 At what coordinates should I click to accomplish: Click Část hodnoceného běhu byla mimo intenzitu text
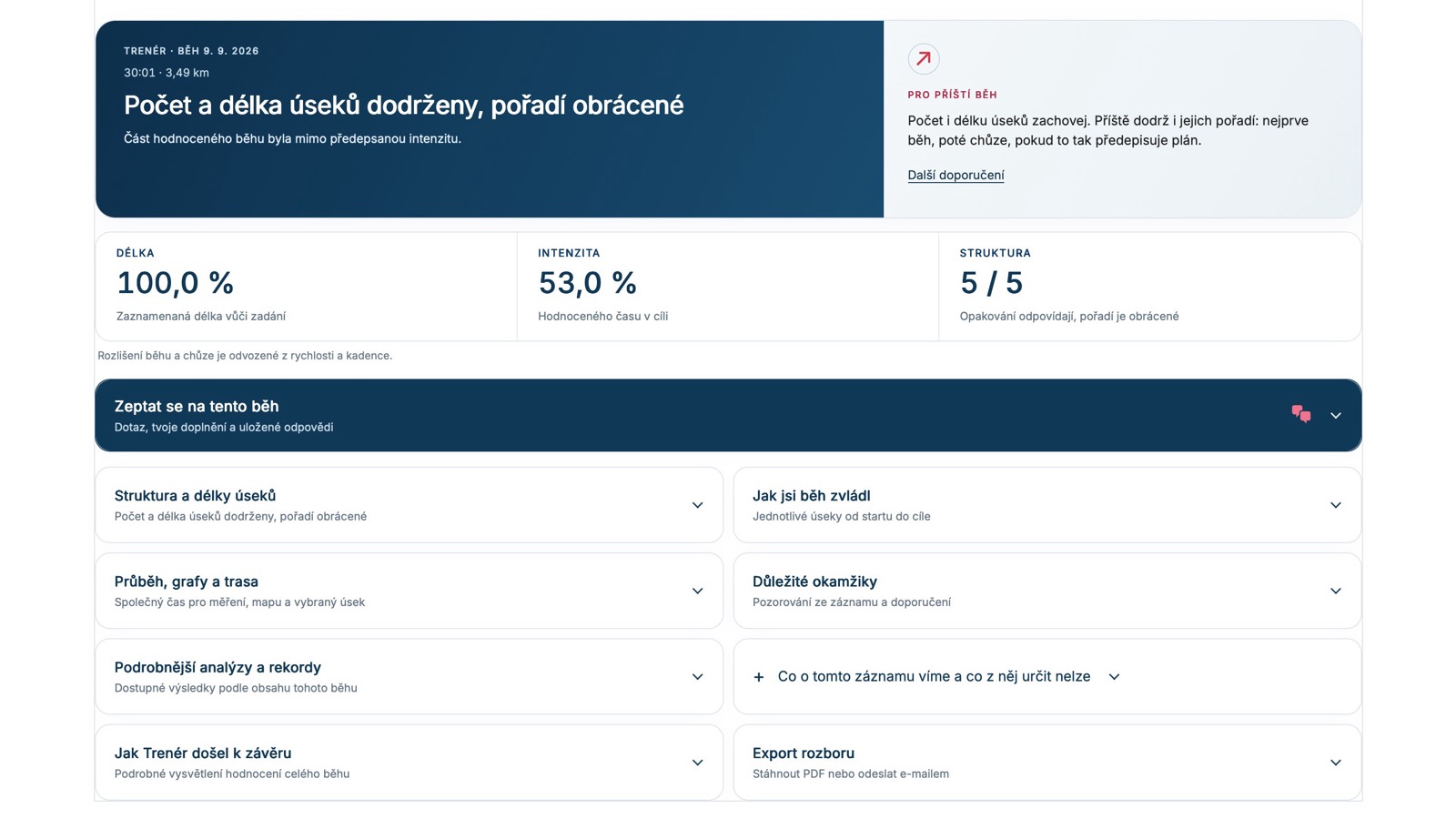coord(292,139)
